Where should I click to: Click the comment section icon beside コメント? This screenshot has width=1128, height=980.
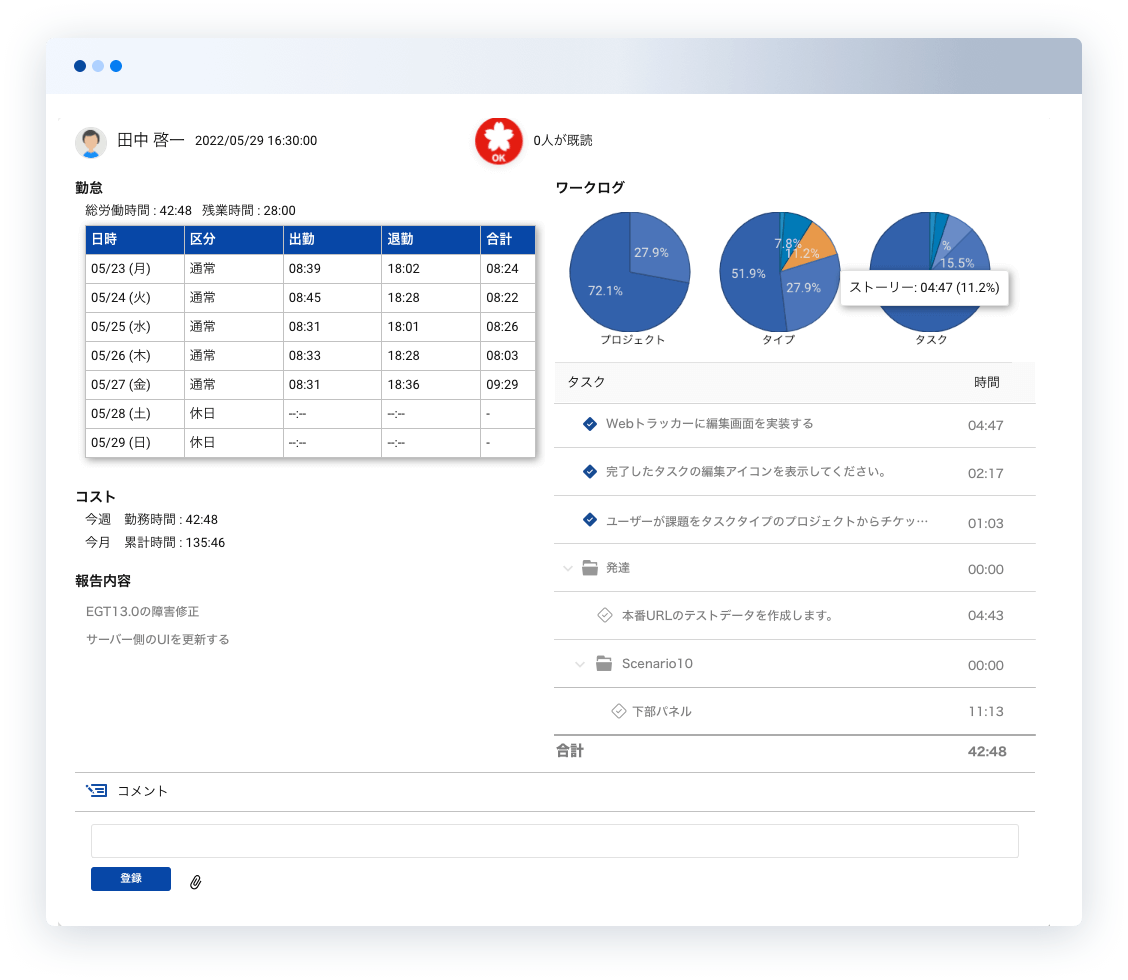point(96,791)
